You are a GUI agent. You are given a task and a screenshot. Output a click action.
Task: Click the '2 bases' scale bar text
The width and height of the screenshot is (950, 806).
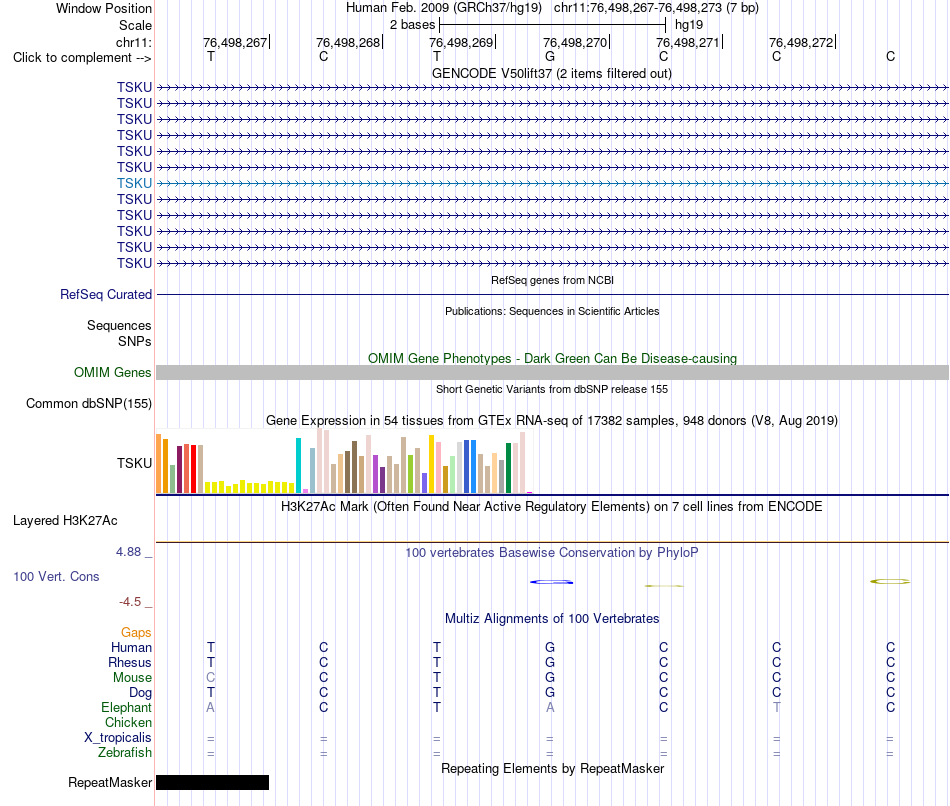click(412, 25)
